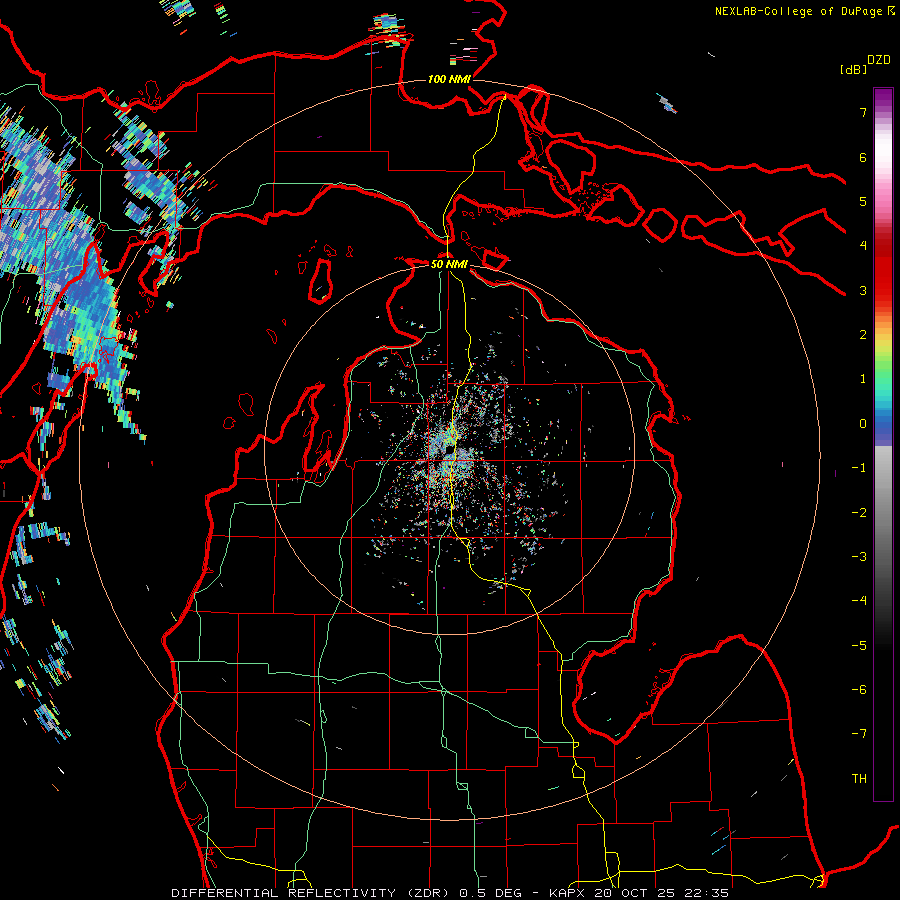Click the -6 value on the color scale
Image resolution: width=900 pixels, height=900 pixels.
(859, 690)
